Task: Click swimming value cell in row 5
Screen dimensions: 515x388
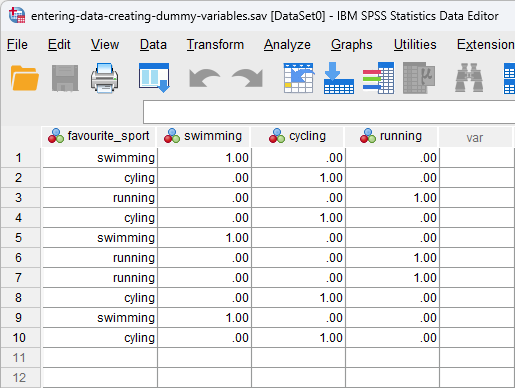Action: tap(204, 238)
